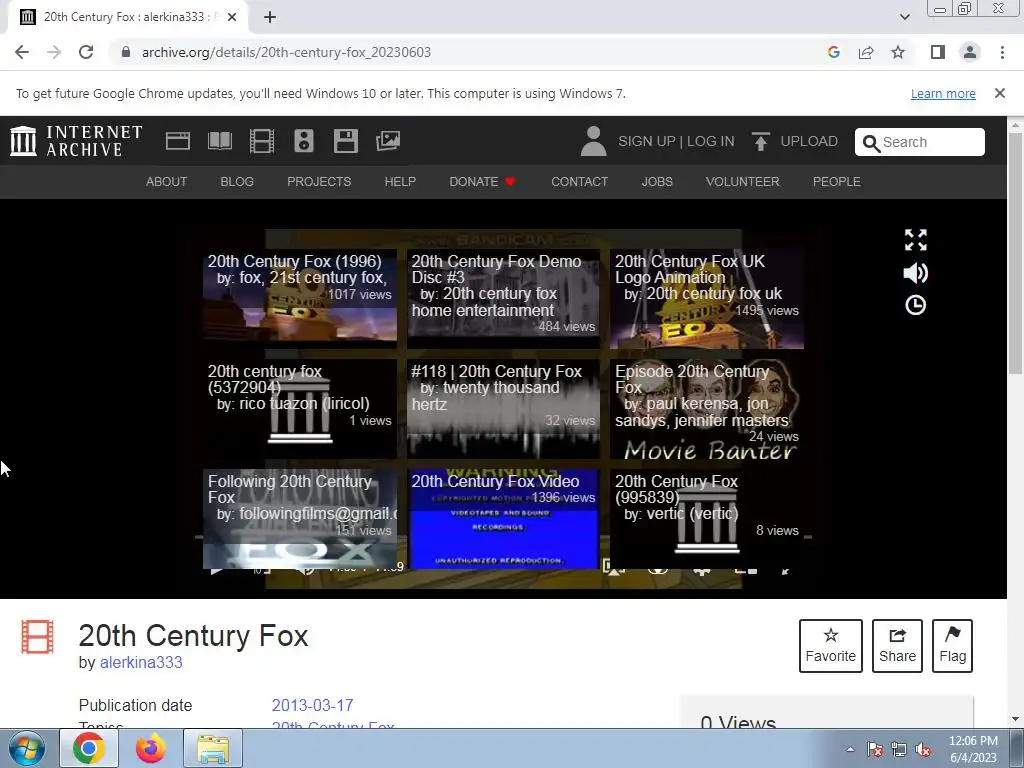The height and width of the screenshot is (768, 1024).
Task: Open the Video film strip icon
Action: pyautogui.click(x=262, y=141)
